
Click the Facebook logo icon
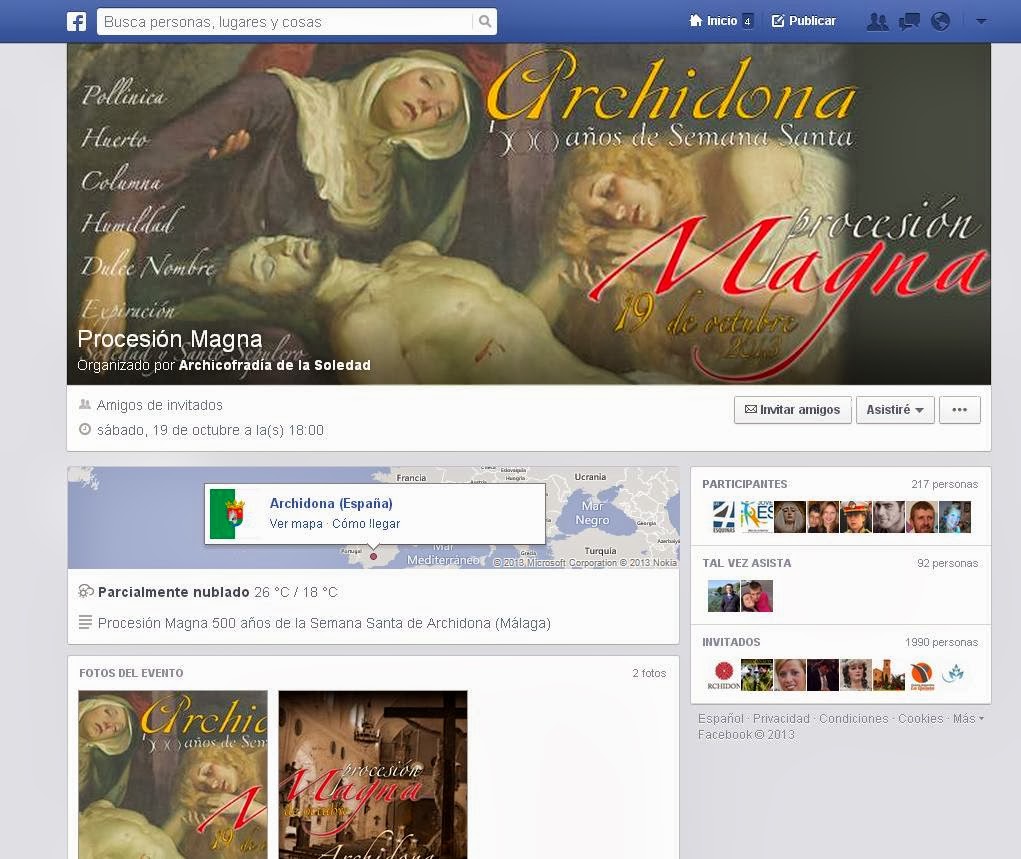77,21
